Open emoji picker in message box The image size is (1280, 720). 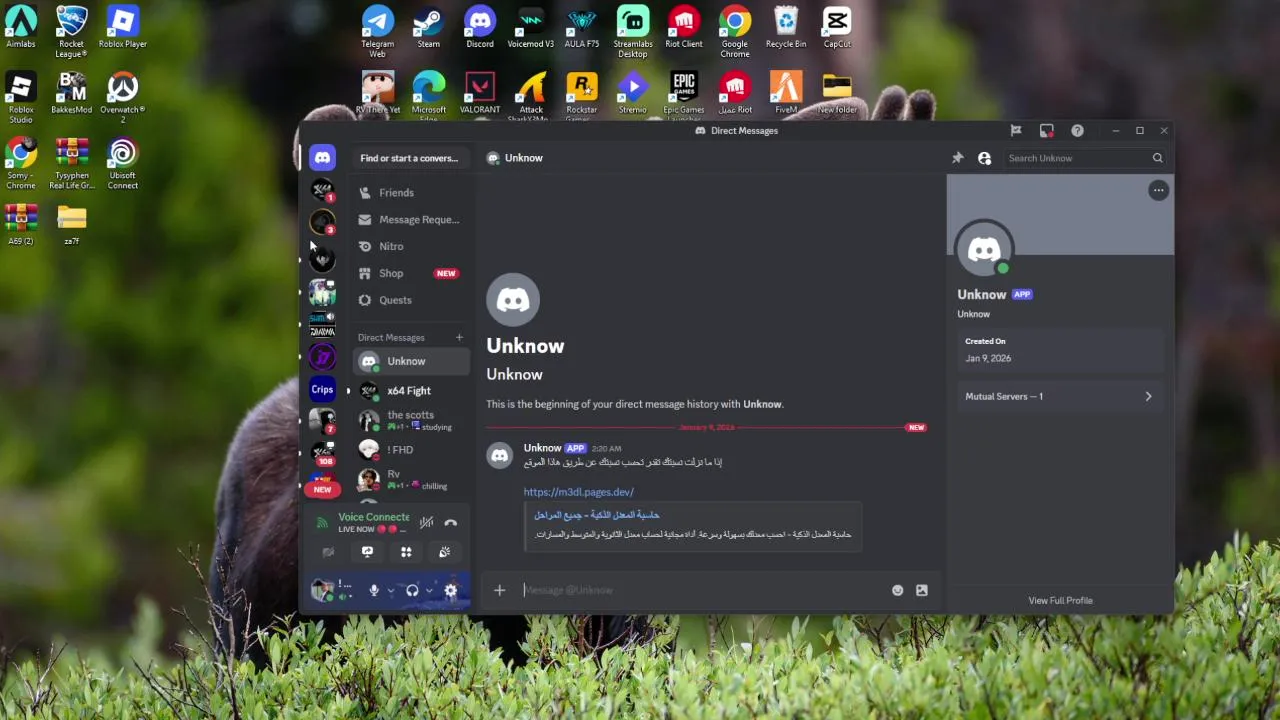[x=897, y=590]
